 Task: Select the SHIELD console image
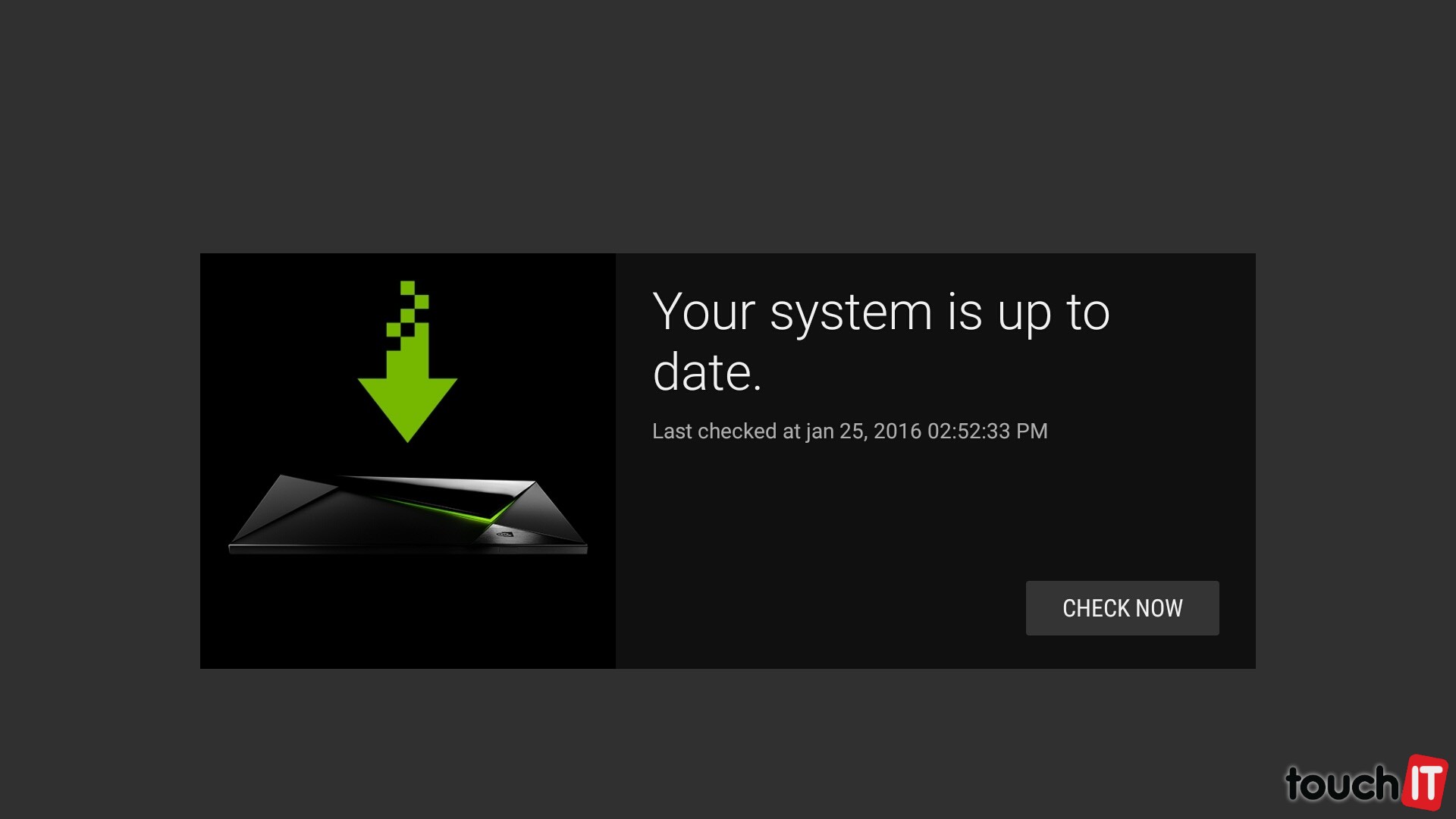[408, 515]
